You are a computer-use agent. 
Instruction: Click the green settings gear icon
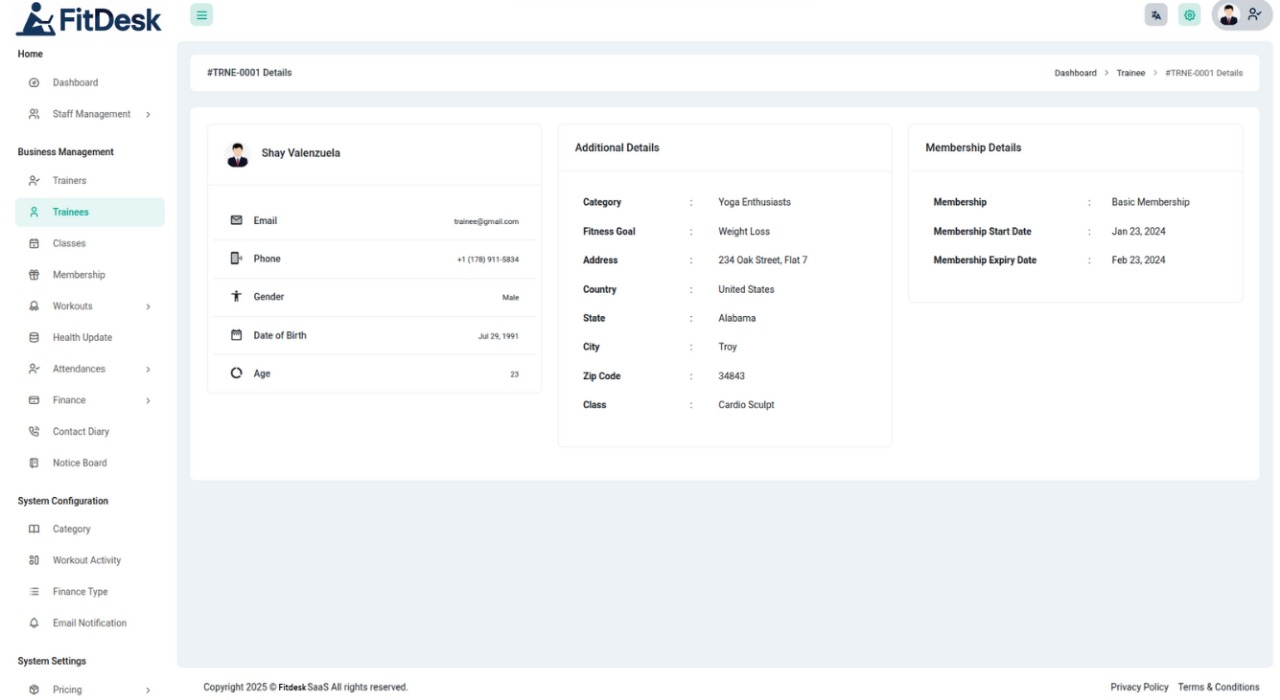click(1189, 15)
